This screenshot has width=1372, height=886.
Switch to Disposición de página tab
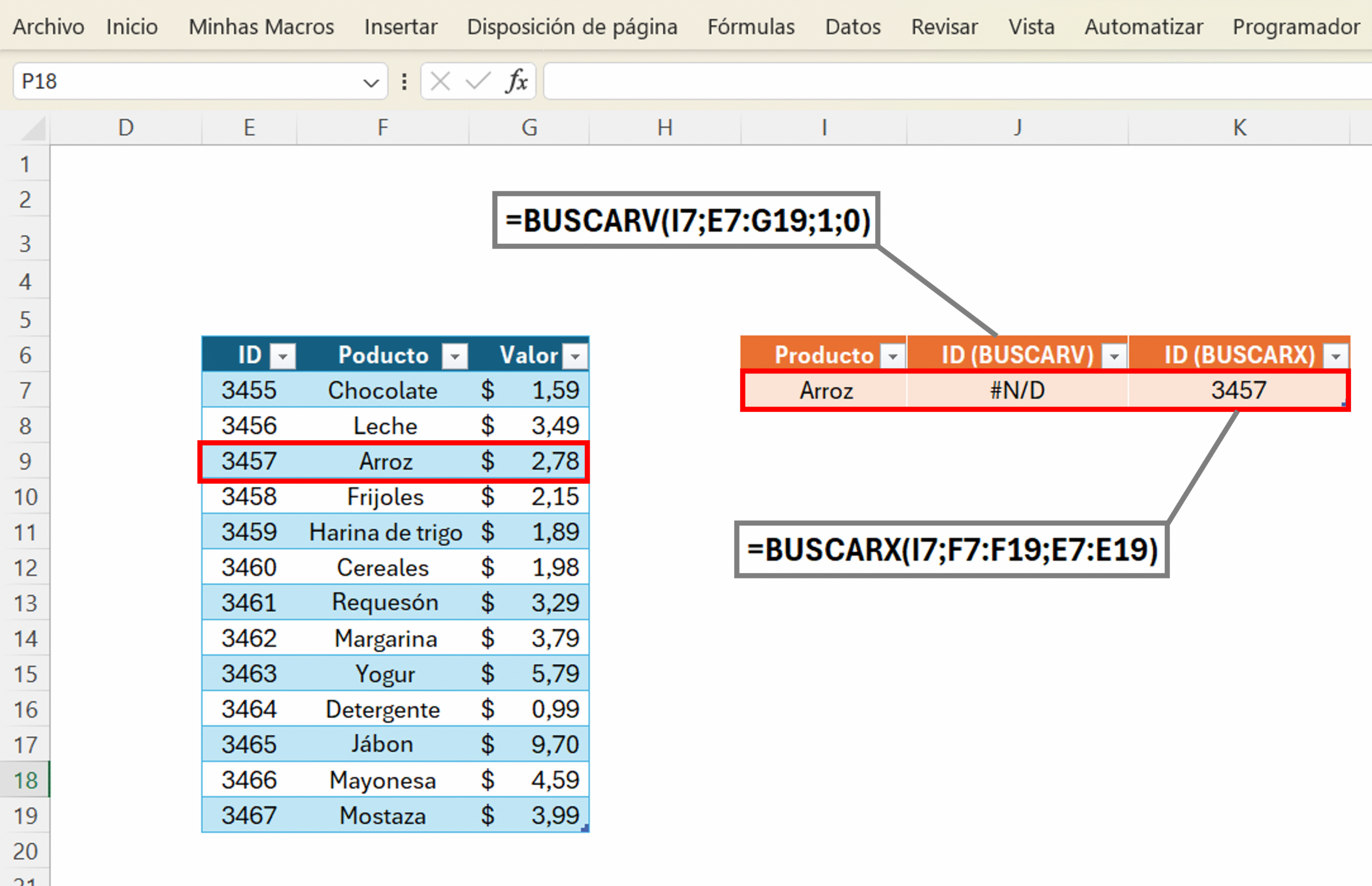tap(572, 27)
